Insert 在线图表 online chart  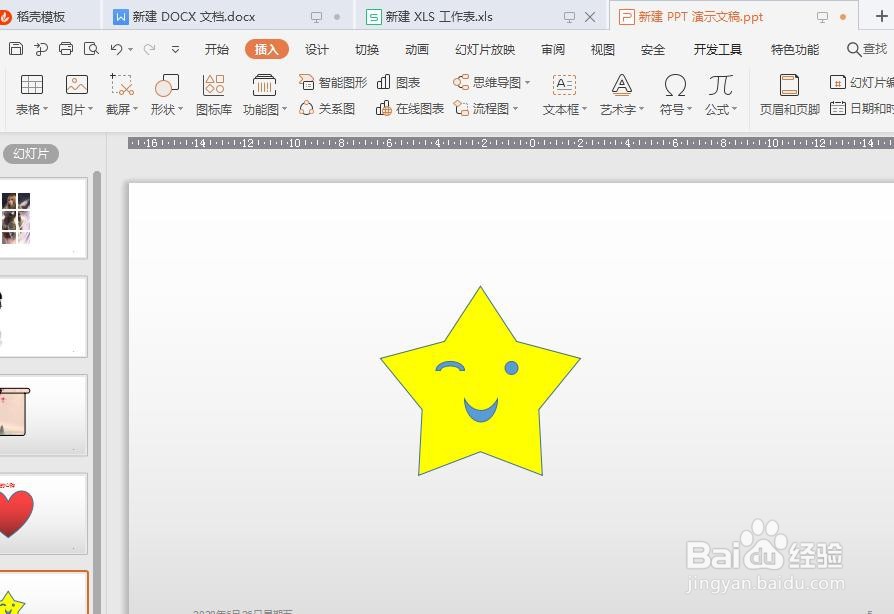(x=409, y=108)
